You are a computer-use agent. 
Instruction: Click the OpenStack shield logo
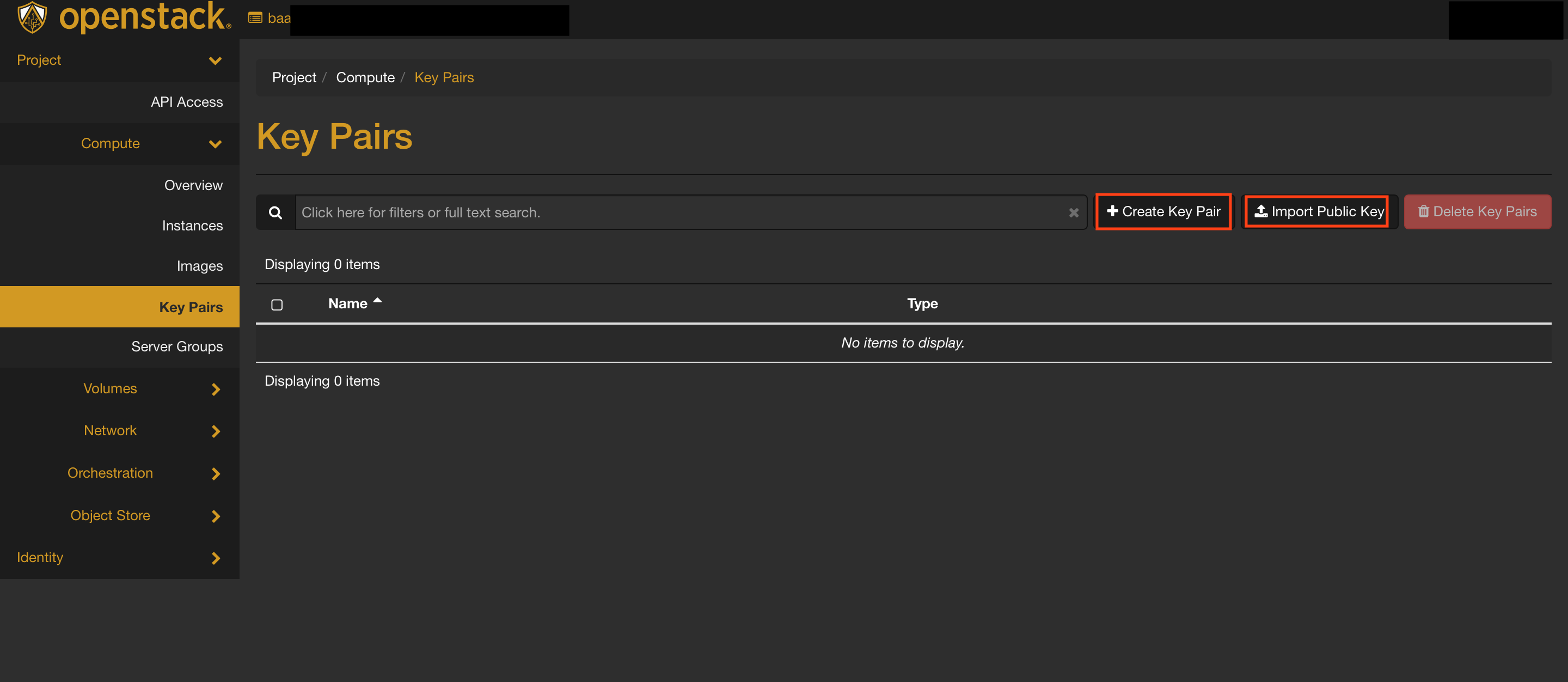32,17
